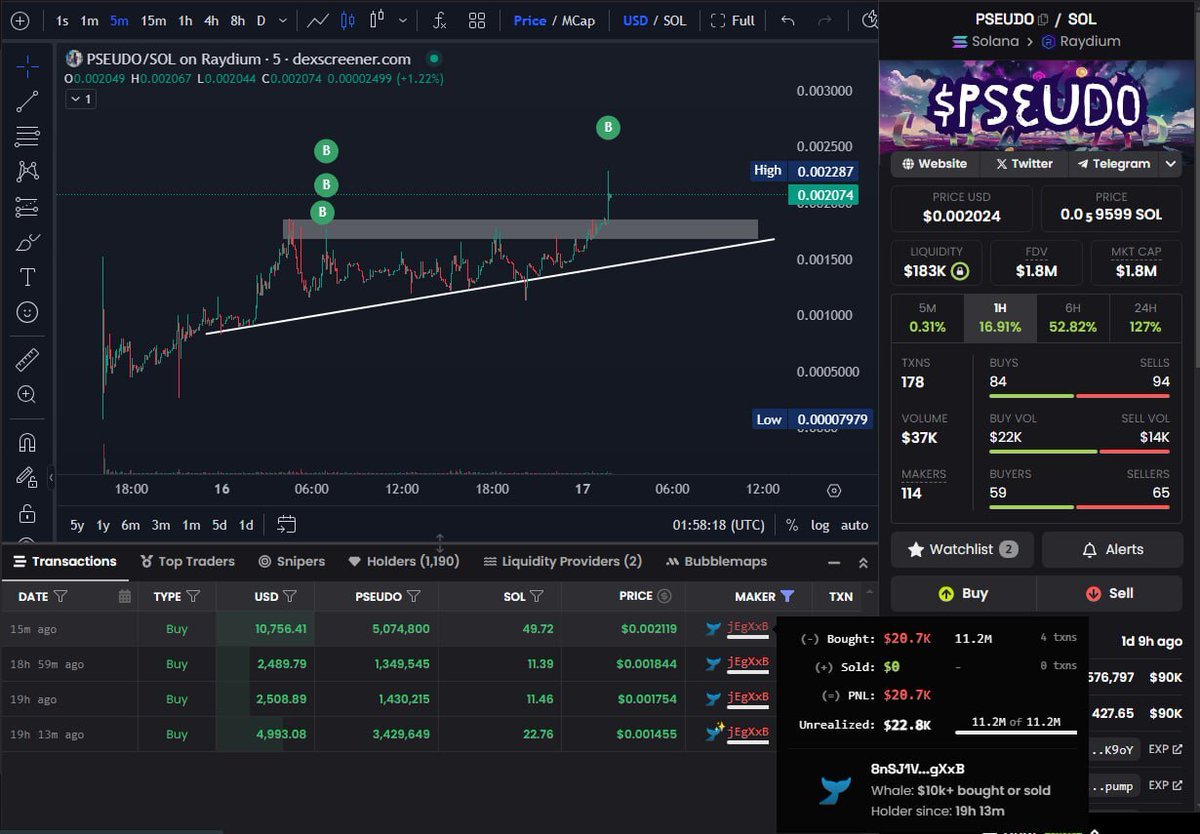
Task: Open the TYPE column filter
Action: click(193, 596)
